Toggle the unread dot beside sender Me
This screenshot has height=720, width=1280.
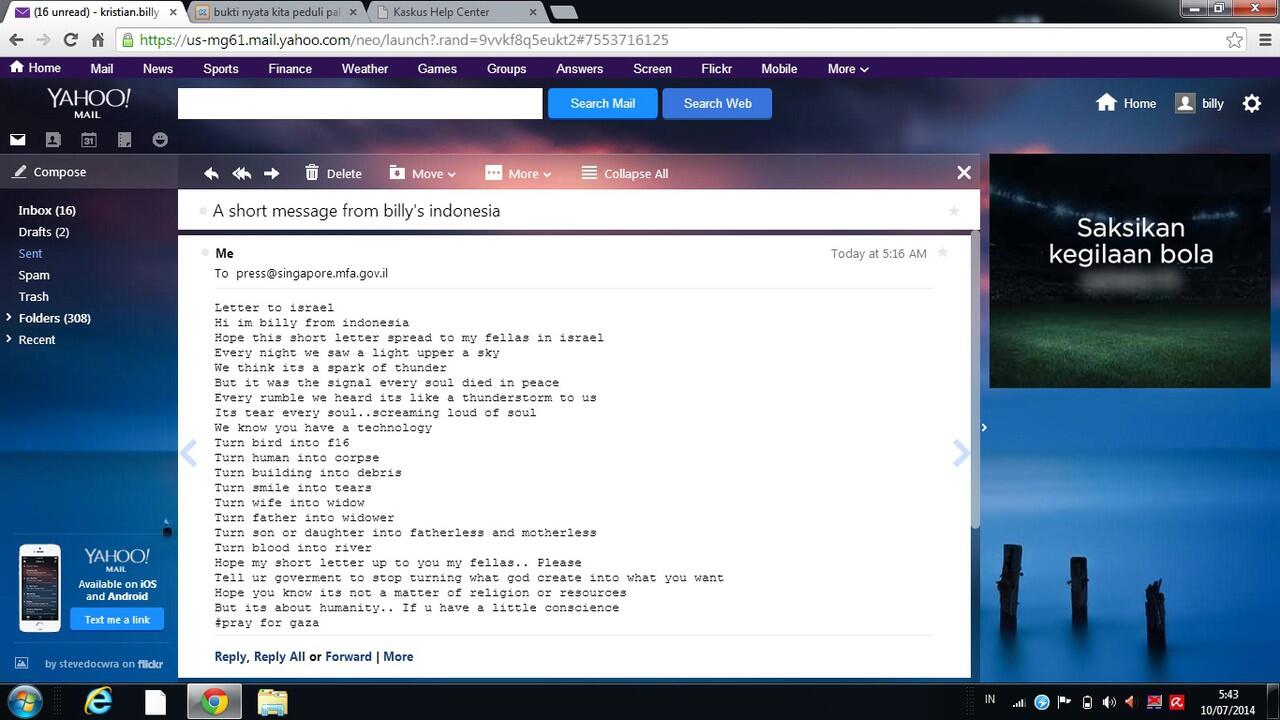(x=205, y=252)
